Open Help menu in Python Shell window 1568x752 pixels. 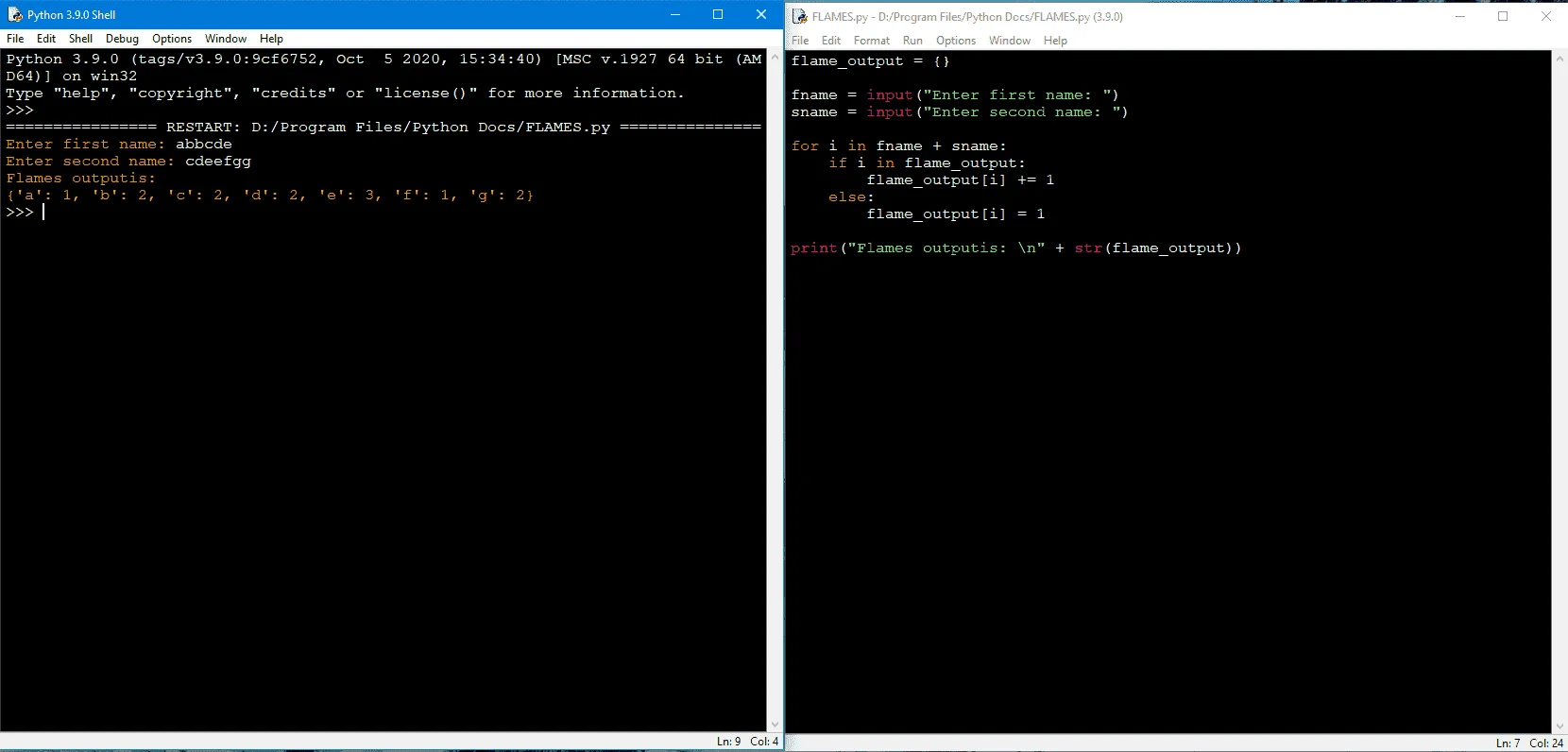pyautogui.click(x=271, y=39)
